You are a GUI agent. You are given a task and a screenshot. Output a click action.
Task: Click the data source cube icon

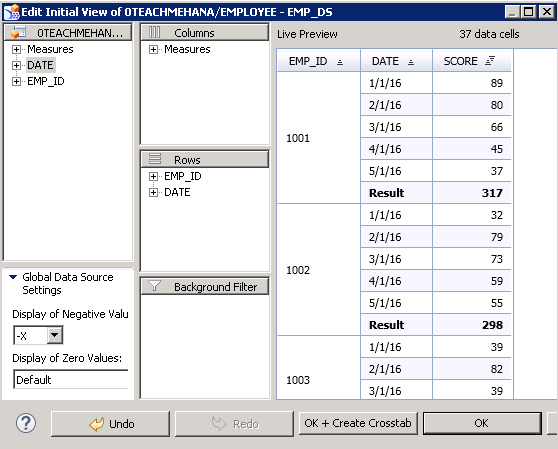(x=18, y=32)
